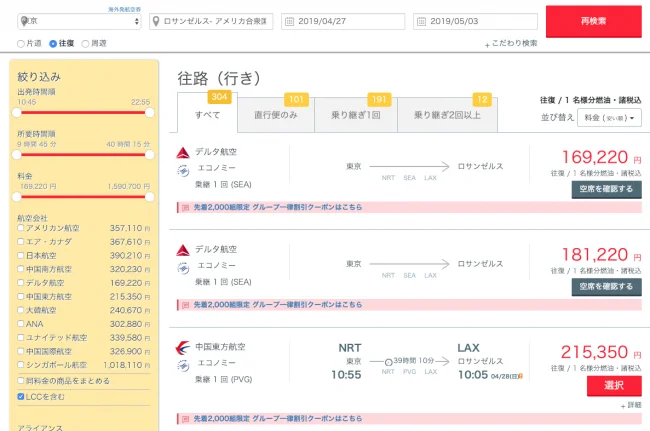Check the 日本航空 airline filter
Viewport: 650px width, 431px height.
[x=21, y=255]
